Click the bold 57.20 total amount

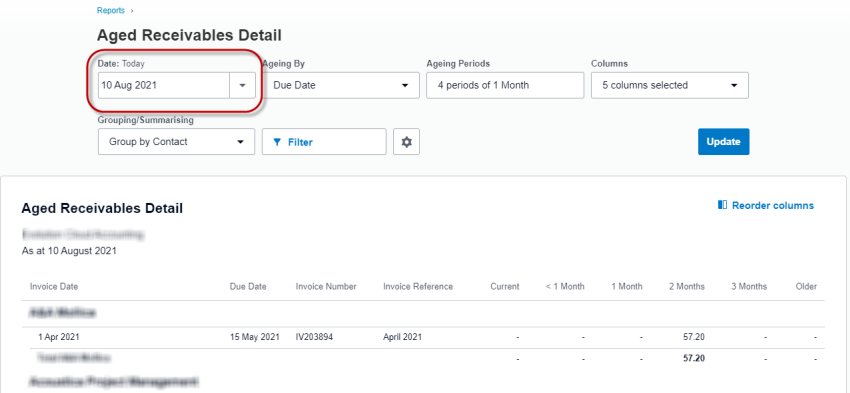point(694,358)
